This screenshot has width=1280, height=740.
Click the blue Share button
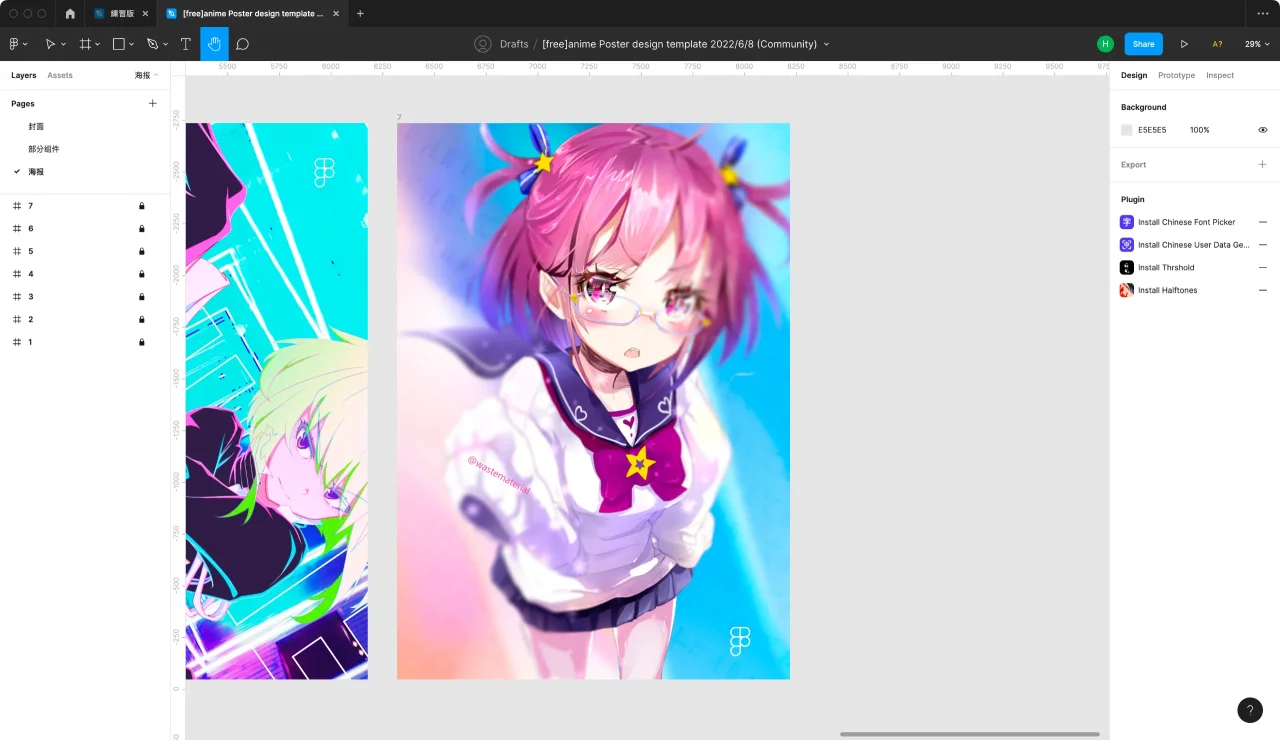[x=1143, y=44]
